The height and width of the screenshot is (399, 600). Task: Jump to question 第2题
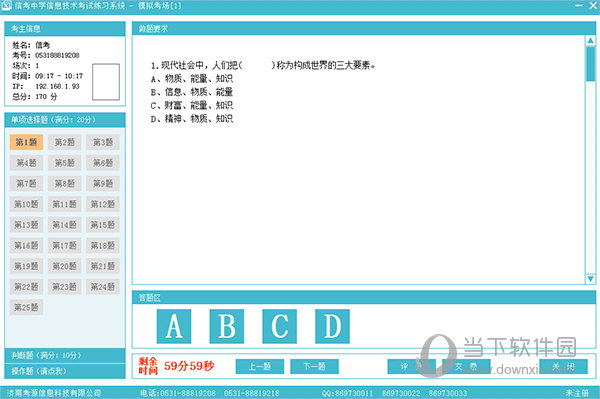(65, 142)
